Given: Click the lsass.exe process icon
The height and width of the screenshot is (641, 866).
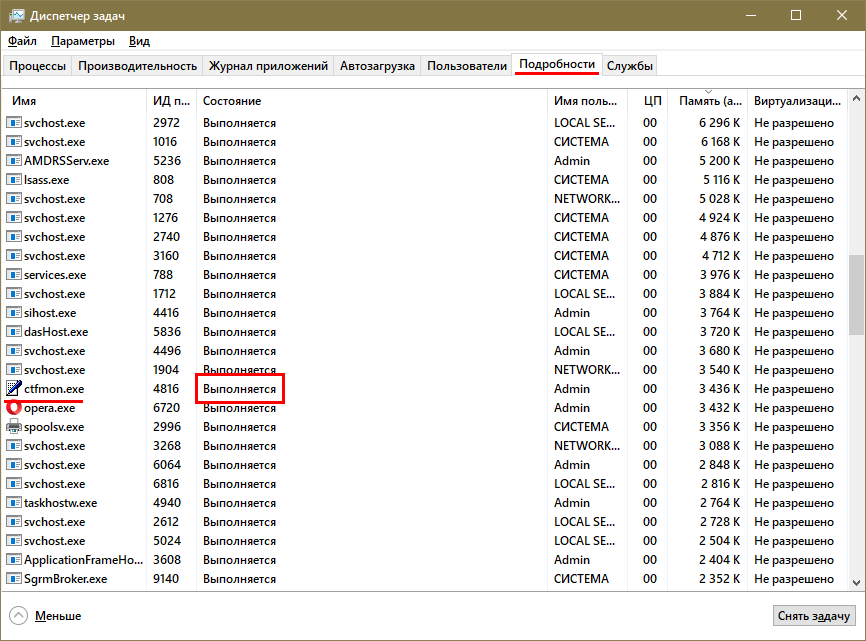Looking at the screenshot, I should click(14, 180).
